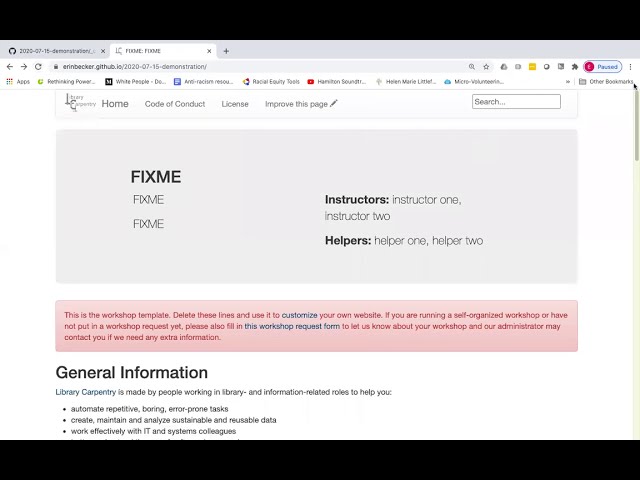Click the page vertical scrollbar thumb
The height and width of the screenshot is (480, 640).
(636, 127)
